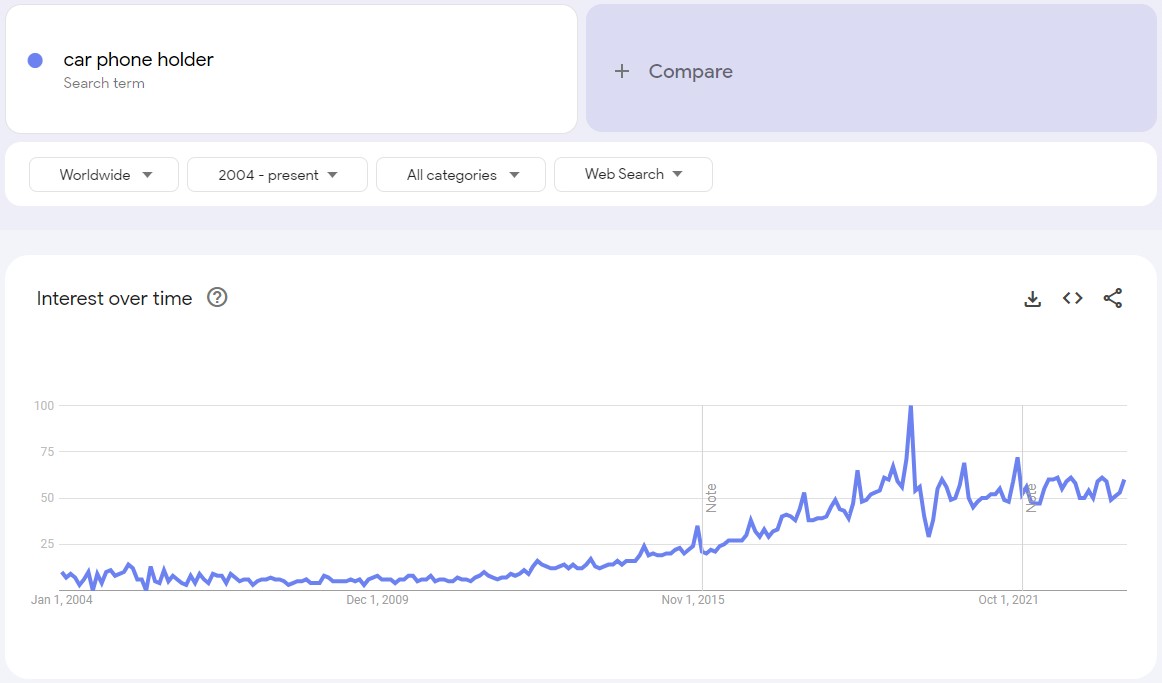Expand the All categories dropdown
Screen dimensions: 1162x683
coord(460,175)
